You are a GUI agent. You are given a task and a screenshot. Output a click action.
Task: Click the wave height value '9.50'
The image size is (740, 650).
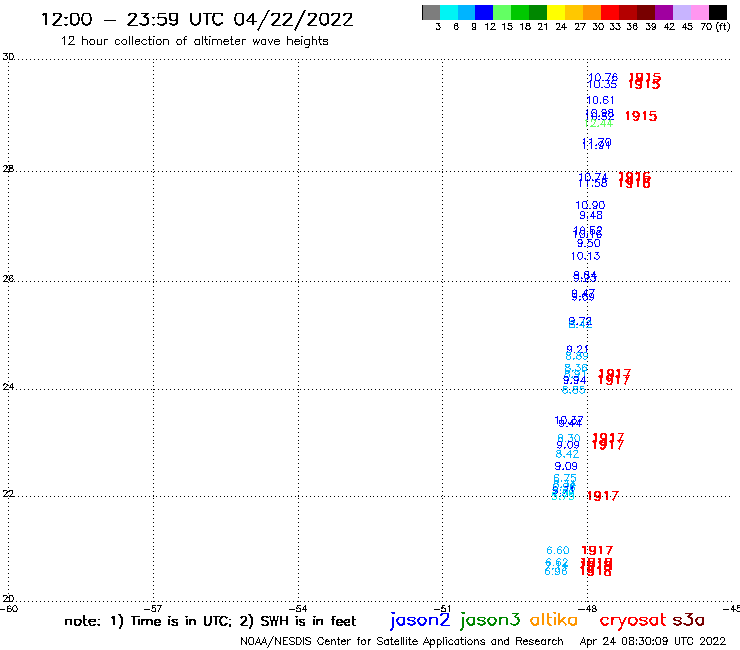(589, 244)
